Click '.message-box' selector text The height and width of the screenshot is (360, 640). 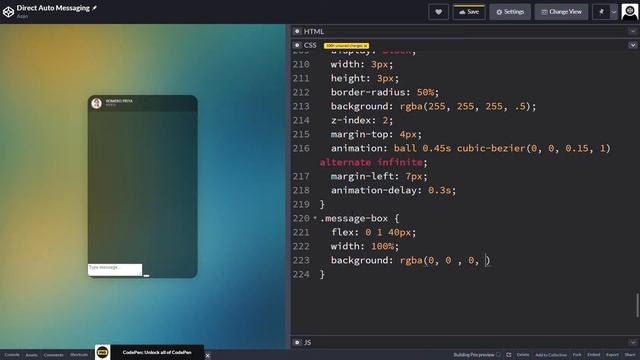(353, 218)
